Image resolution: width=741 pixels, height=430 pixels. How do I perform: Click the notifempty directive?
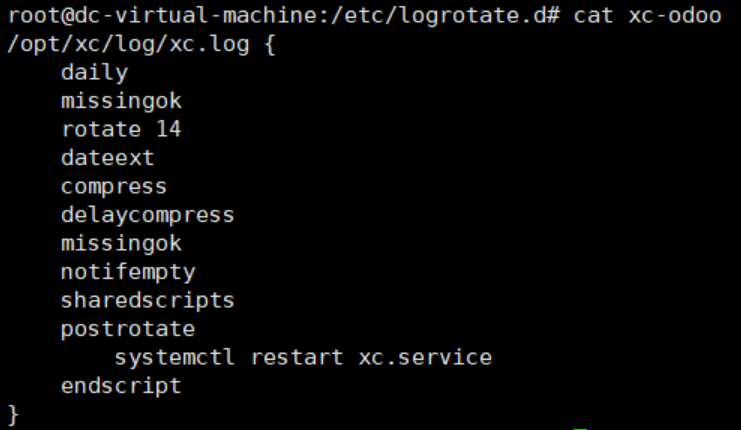127,272
